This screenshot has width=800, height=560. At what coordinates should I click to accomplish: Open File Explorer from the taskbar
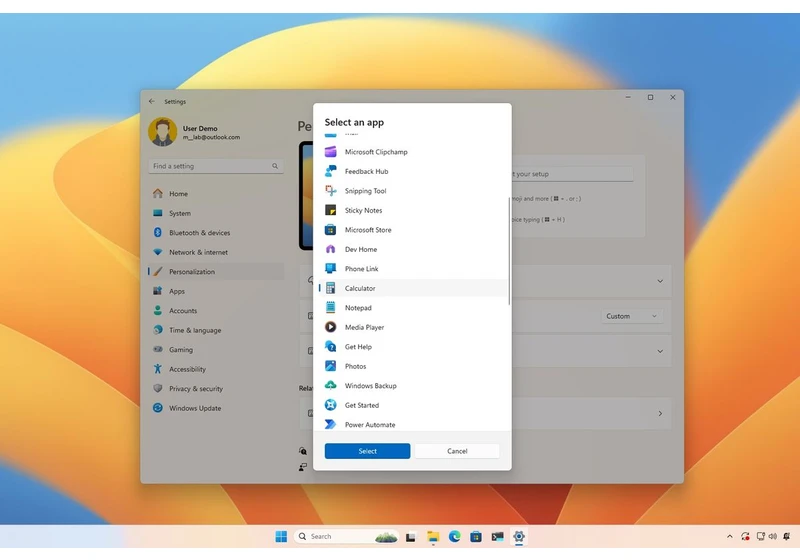click(x=433, y=537)
